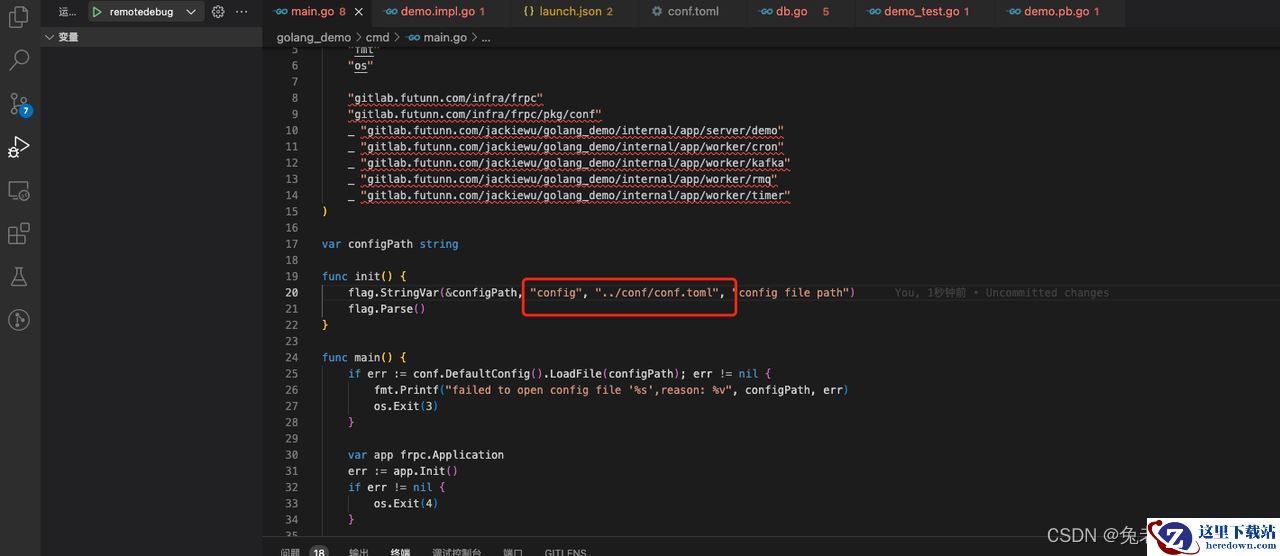This screenshot has width=1280, height=556.
Task: Click the "flag.Parse()" line
Action: (387, 309)
